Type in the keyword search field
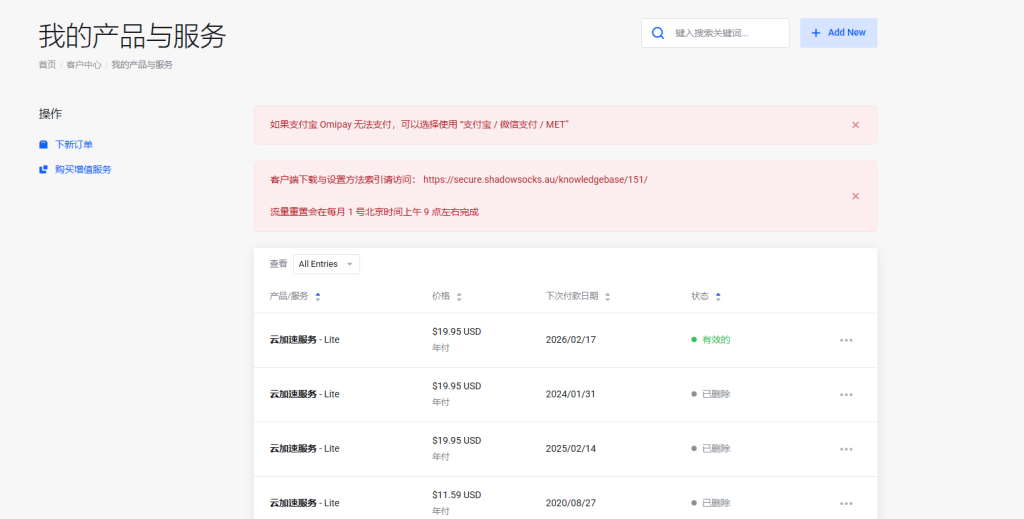The image size is (1024, 519). pyautogui.click(x=727, y=33)
